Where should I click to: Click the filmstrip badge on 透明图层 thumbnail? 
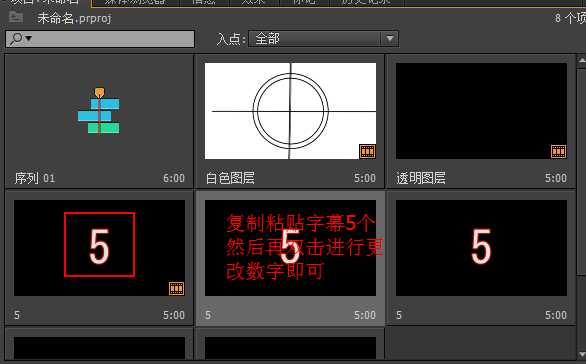558,151
